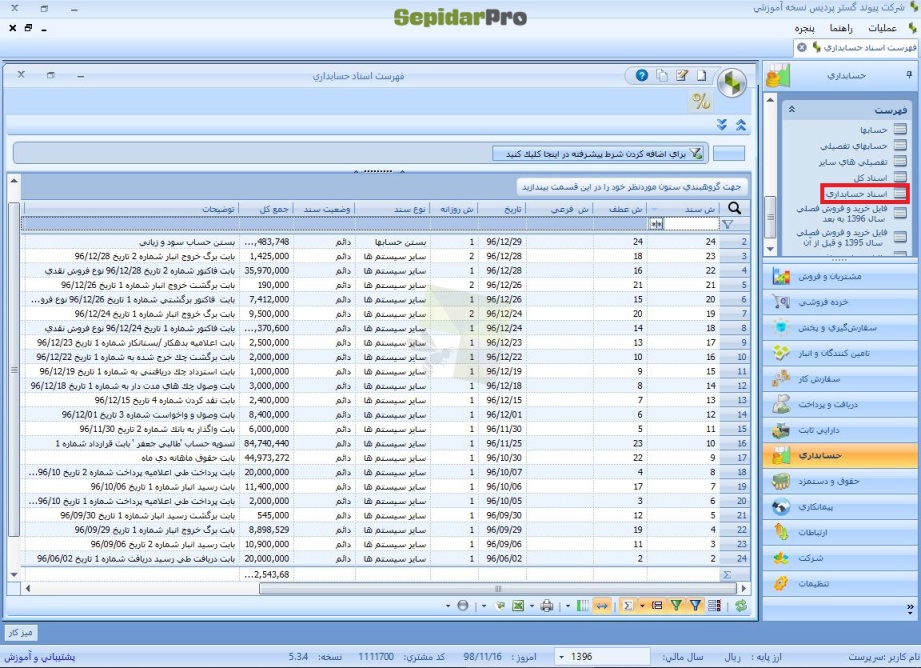Click the blue help question mark icon

tap(641, 75)
